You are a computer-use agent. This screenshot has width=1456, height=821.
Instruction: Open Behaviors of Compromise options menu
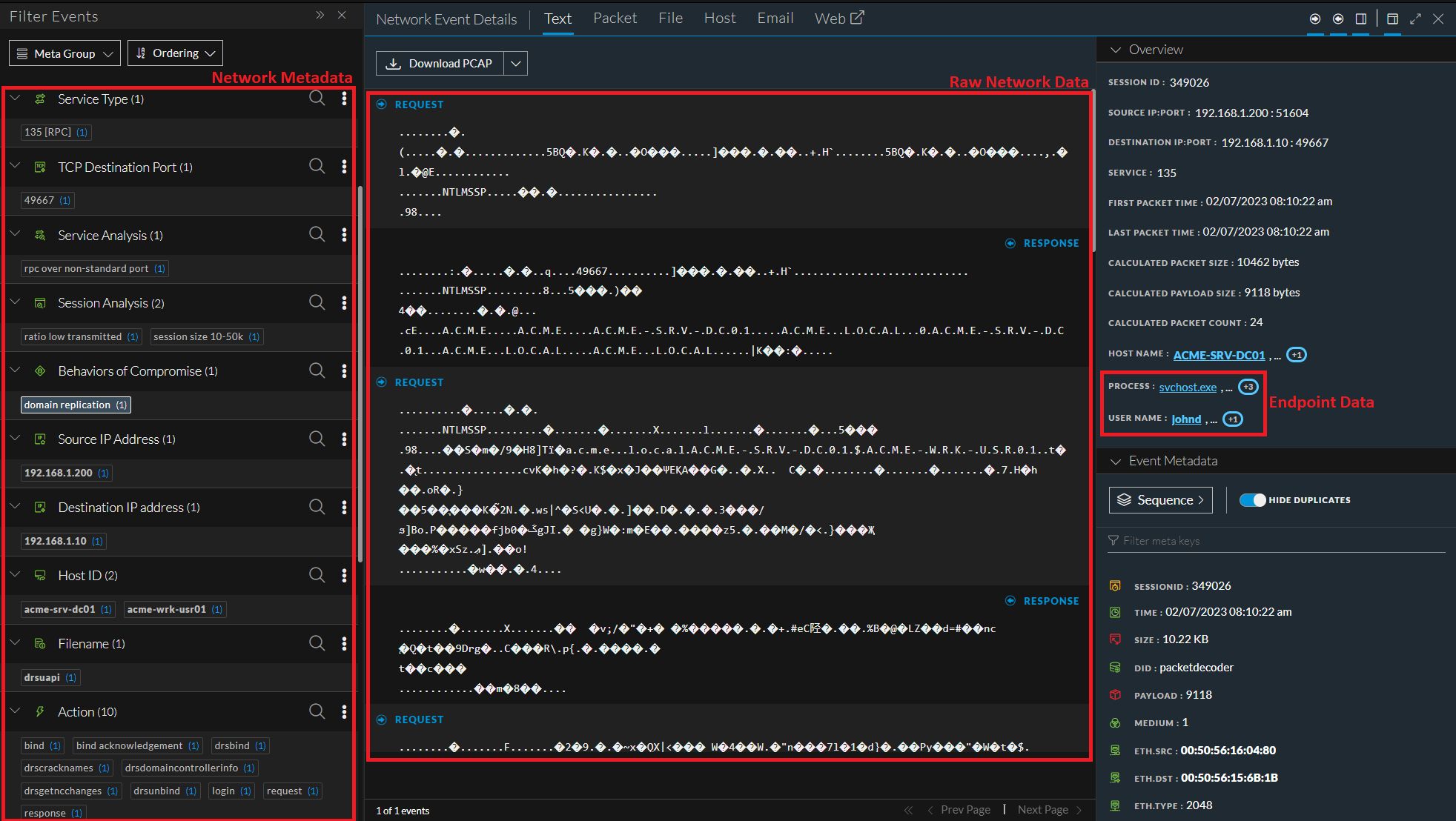(x=344, y=370)
